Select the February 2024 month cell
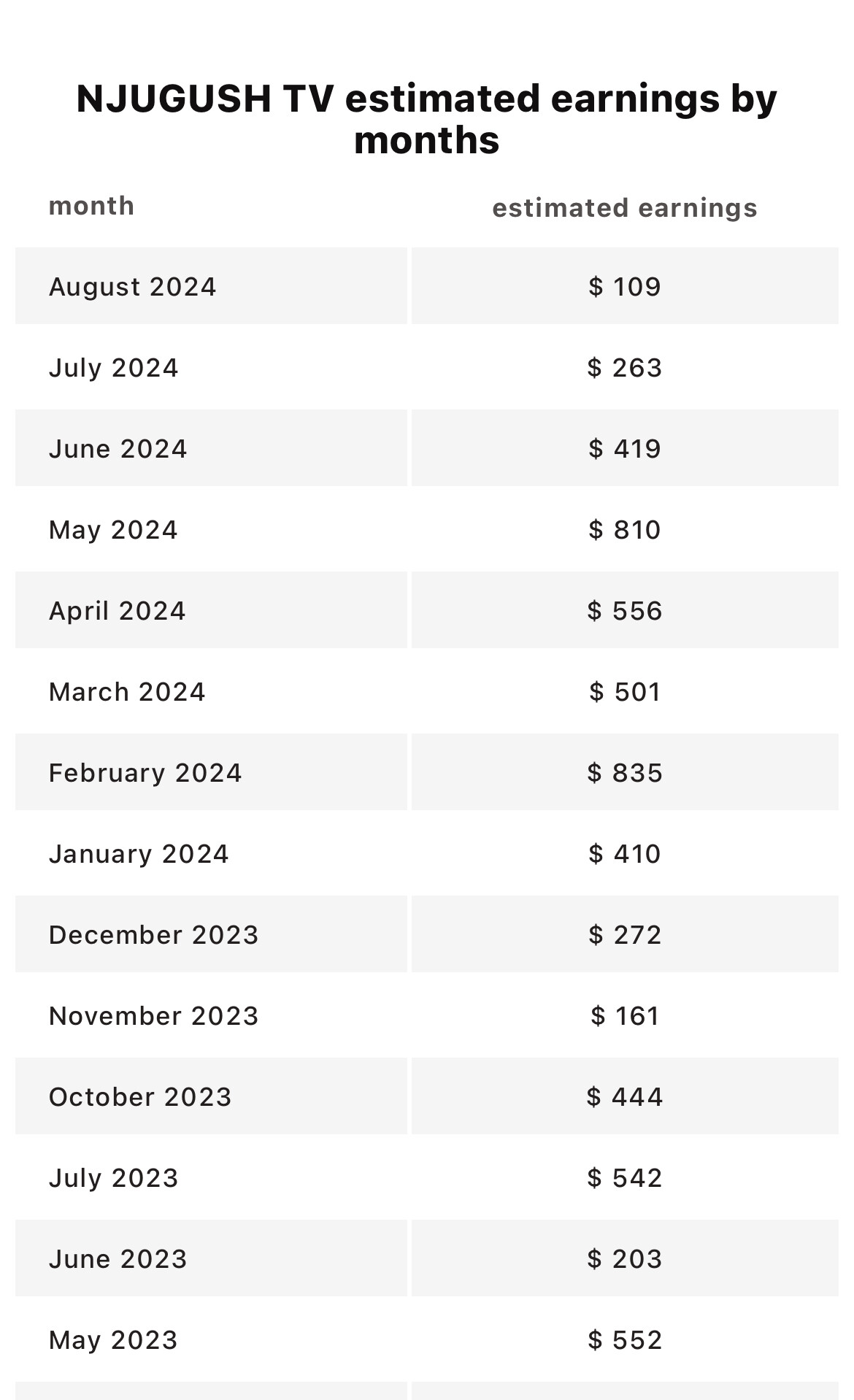The image size is (854, 1400). coord(145,773)
